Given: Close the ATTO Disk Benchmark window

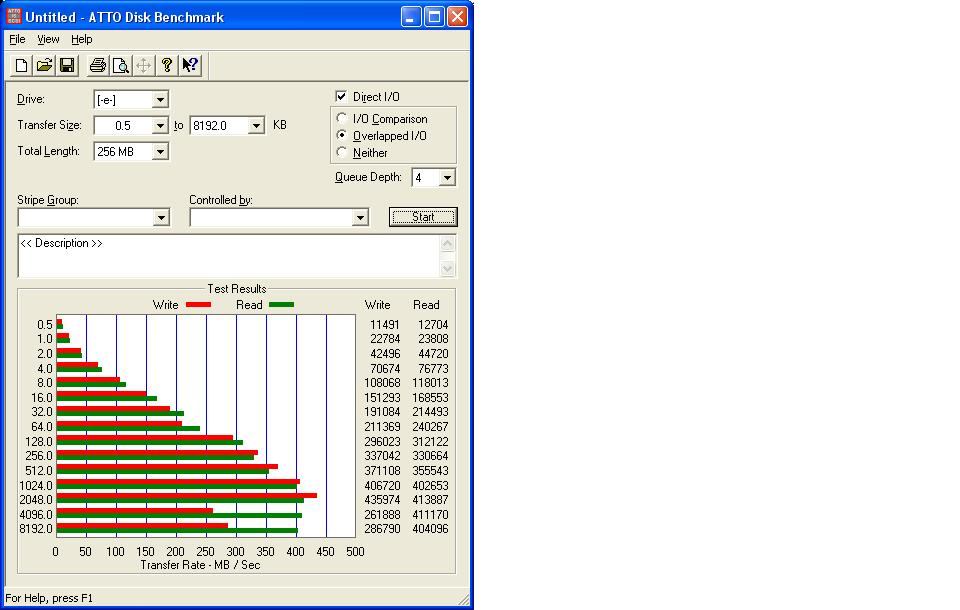Looking at the screenshot, I should [x=457, y=17].
